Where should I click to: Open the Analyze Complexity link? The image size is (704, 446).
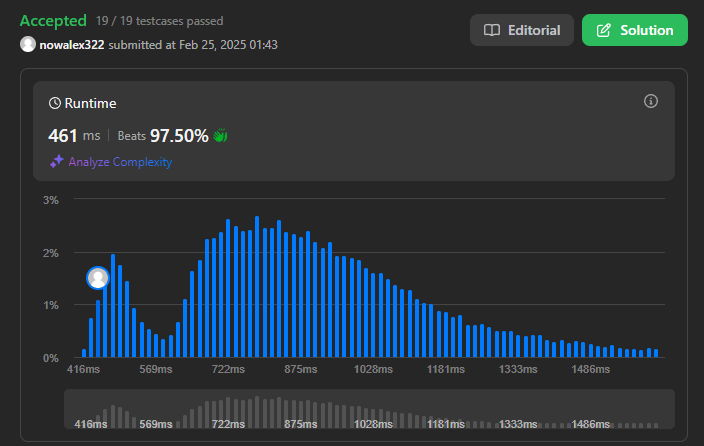pos(119,162)
